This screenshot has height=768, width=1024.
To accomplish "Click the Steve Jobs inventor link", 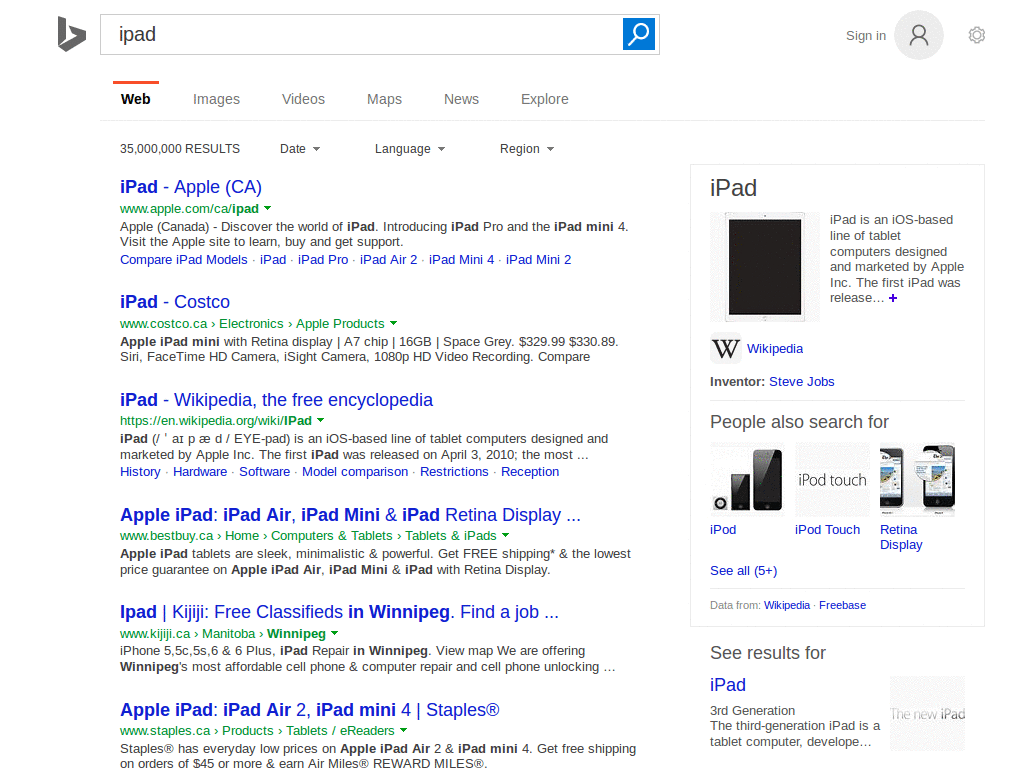I will [x=801, y=381].
